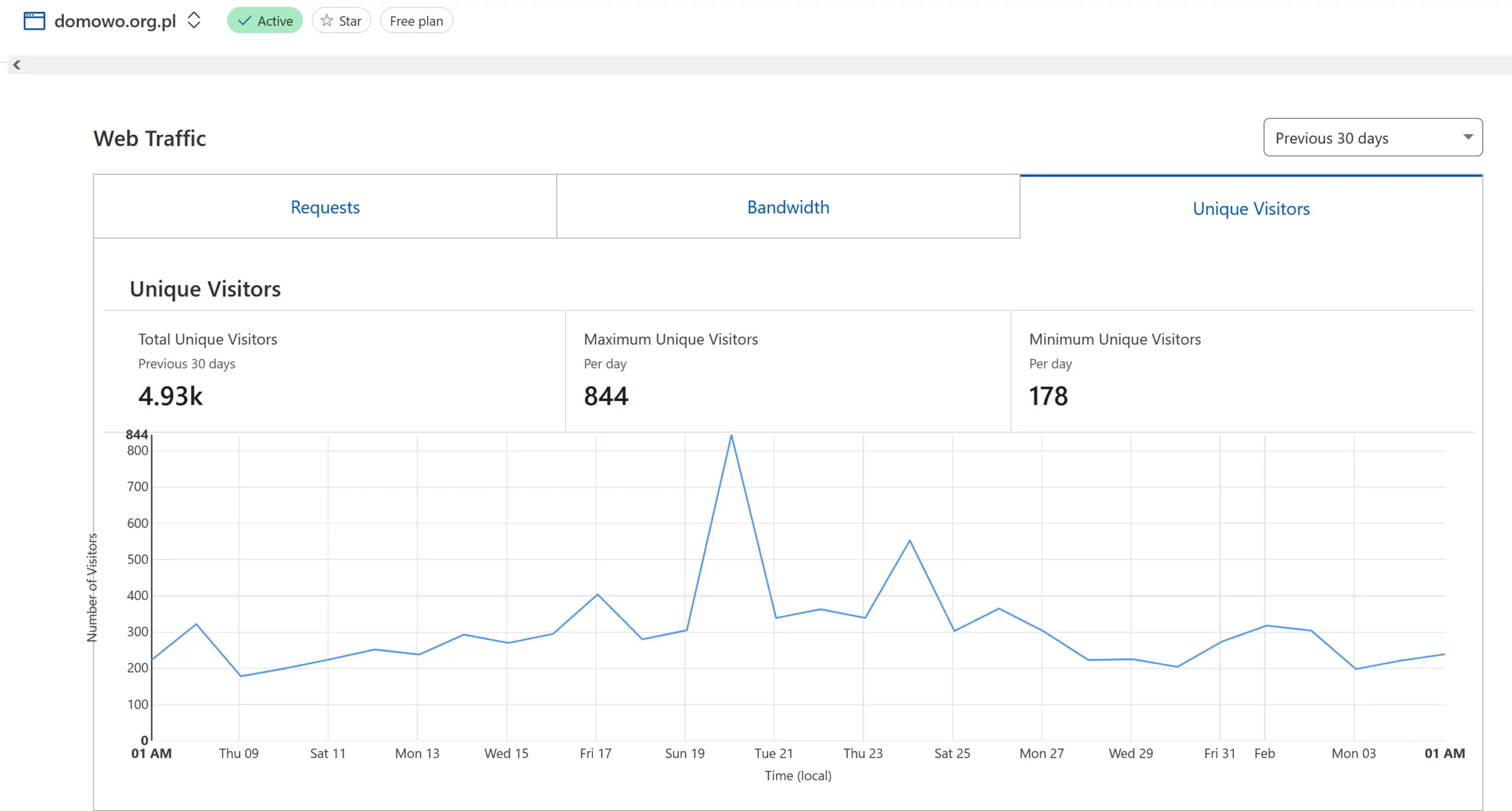
Task: Switch to the Requests tab
Action: [325, 207]
